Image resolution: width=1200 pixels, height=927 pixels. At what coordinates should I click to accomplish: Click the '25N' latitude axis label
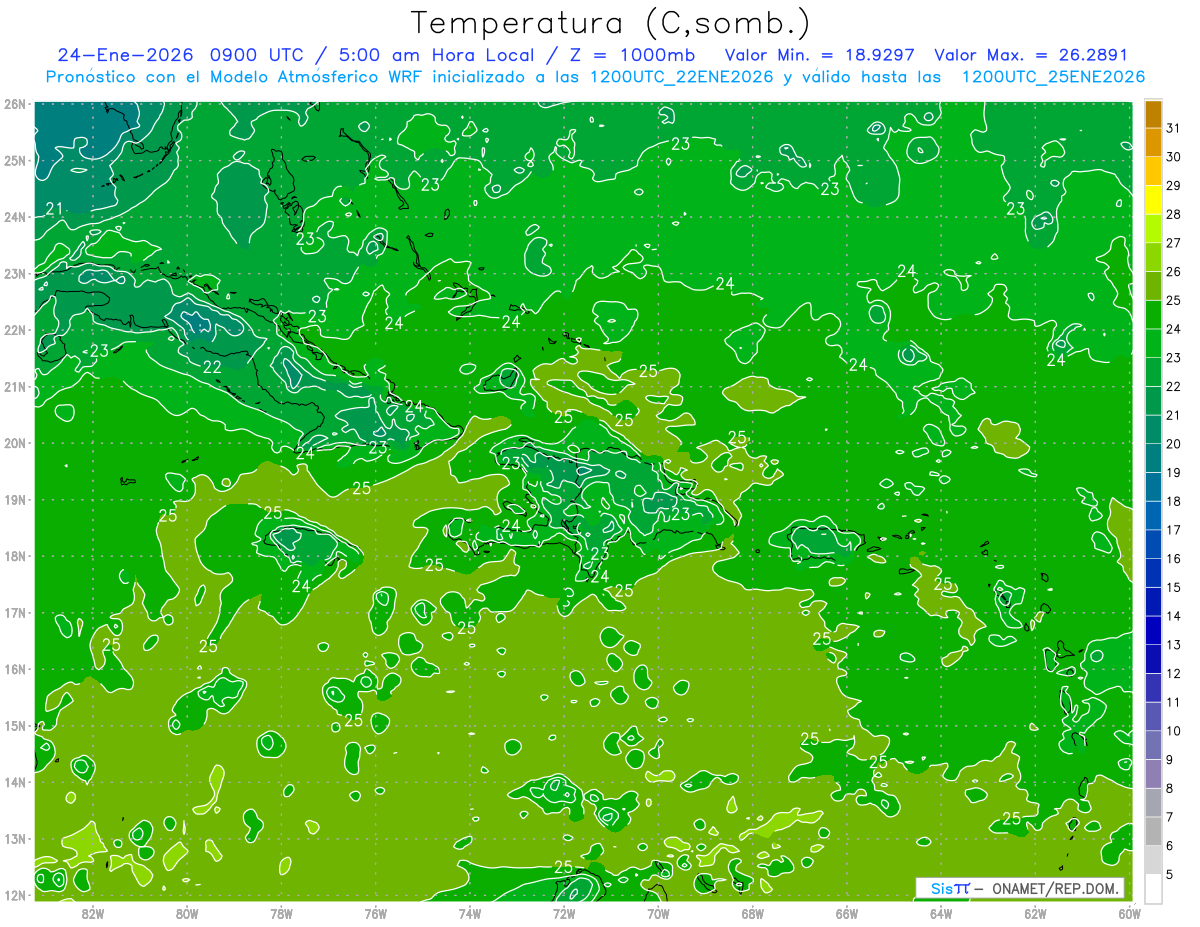pos(15,160)
